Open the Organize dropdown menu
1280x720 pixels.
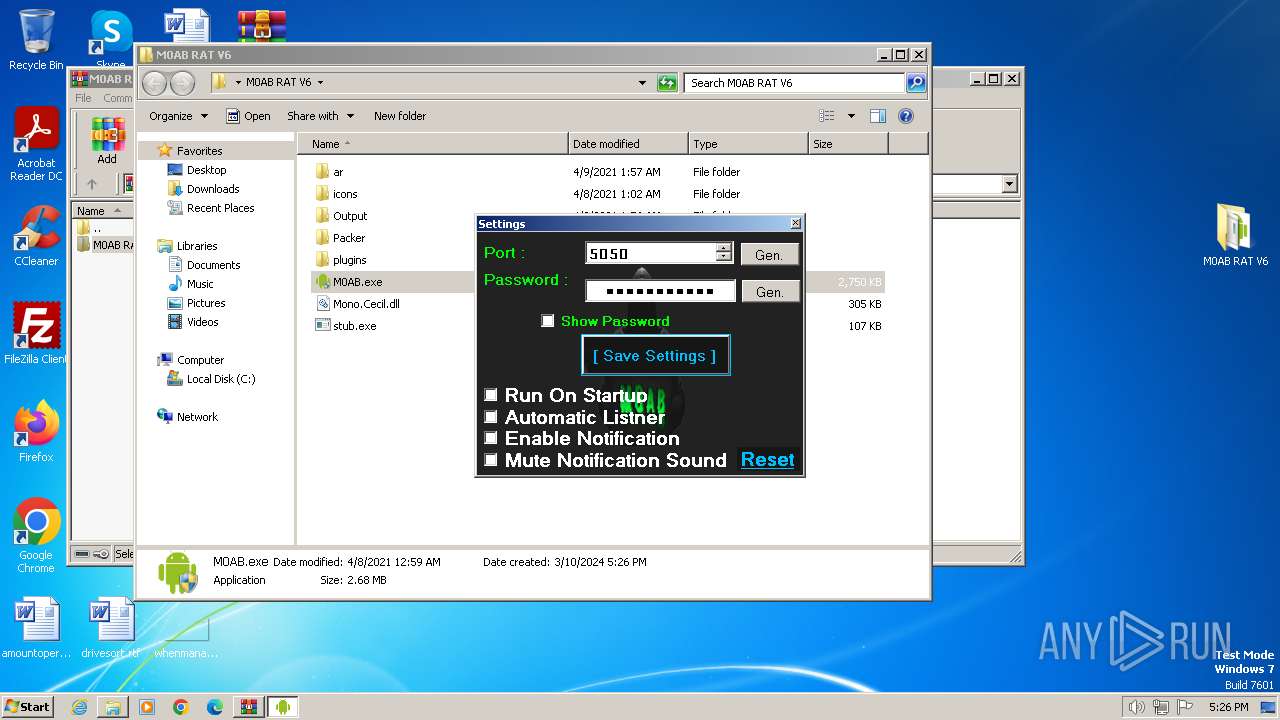coord(178,116)
